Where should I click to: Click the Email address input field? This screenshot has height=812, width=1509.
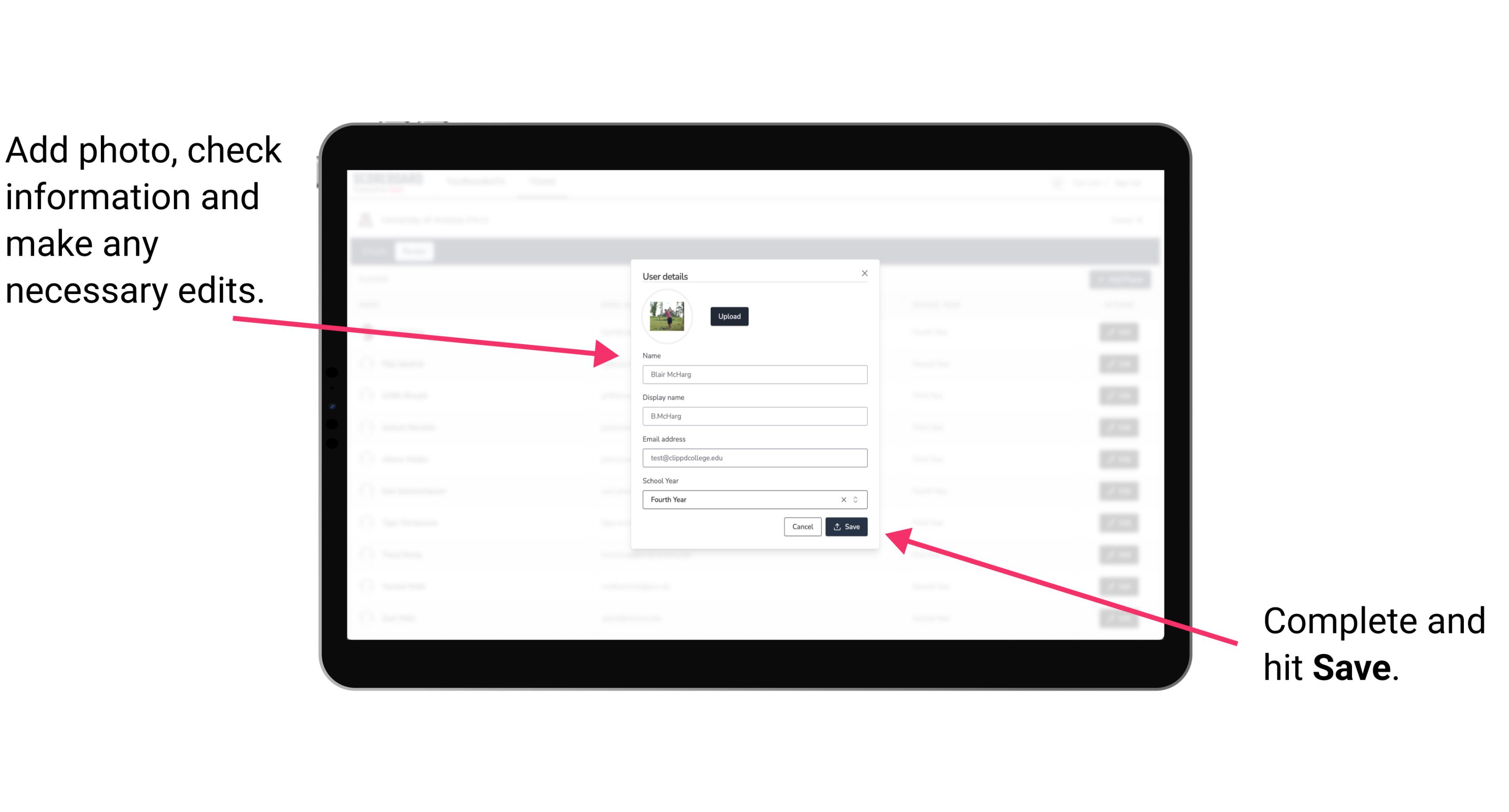(x=755, y=458)
